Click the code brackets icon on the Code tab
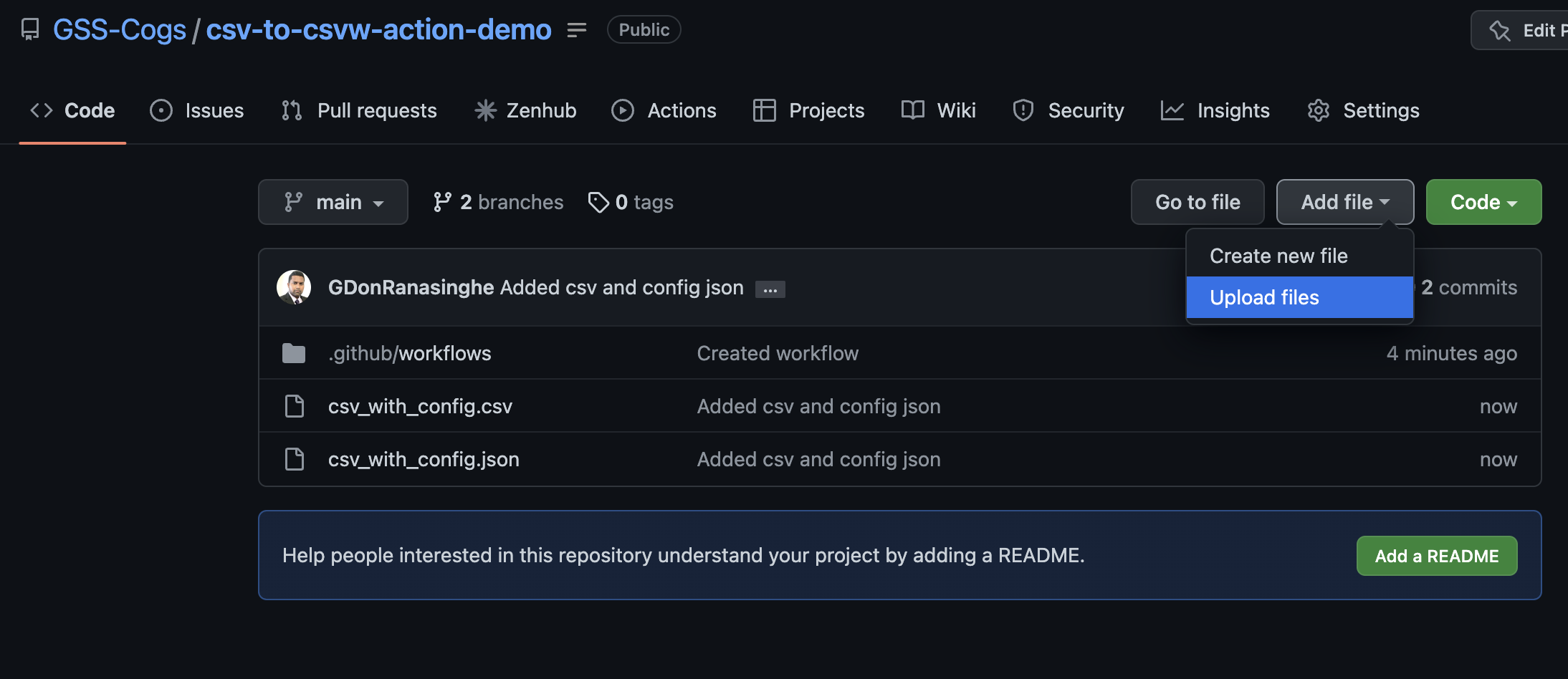Image resolution: width=1568 pixels, height=679 pixels. 42,110
